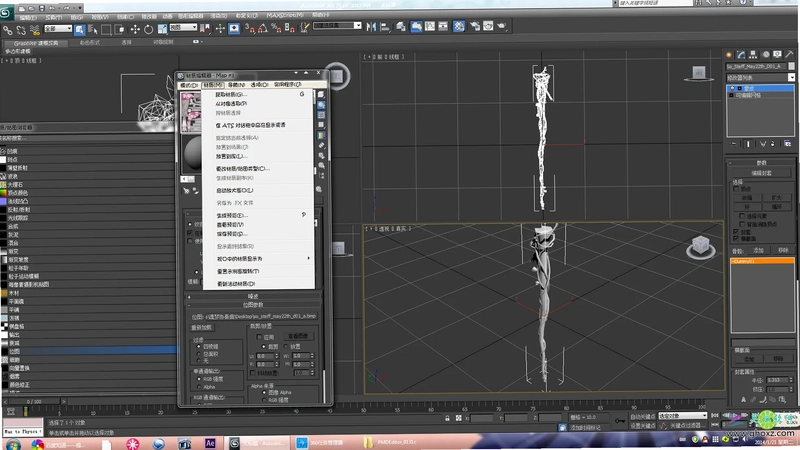Activate the Select and Scale tool

pos(162,30)
